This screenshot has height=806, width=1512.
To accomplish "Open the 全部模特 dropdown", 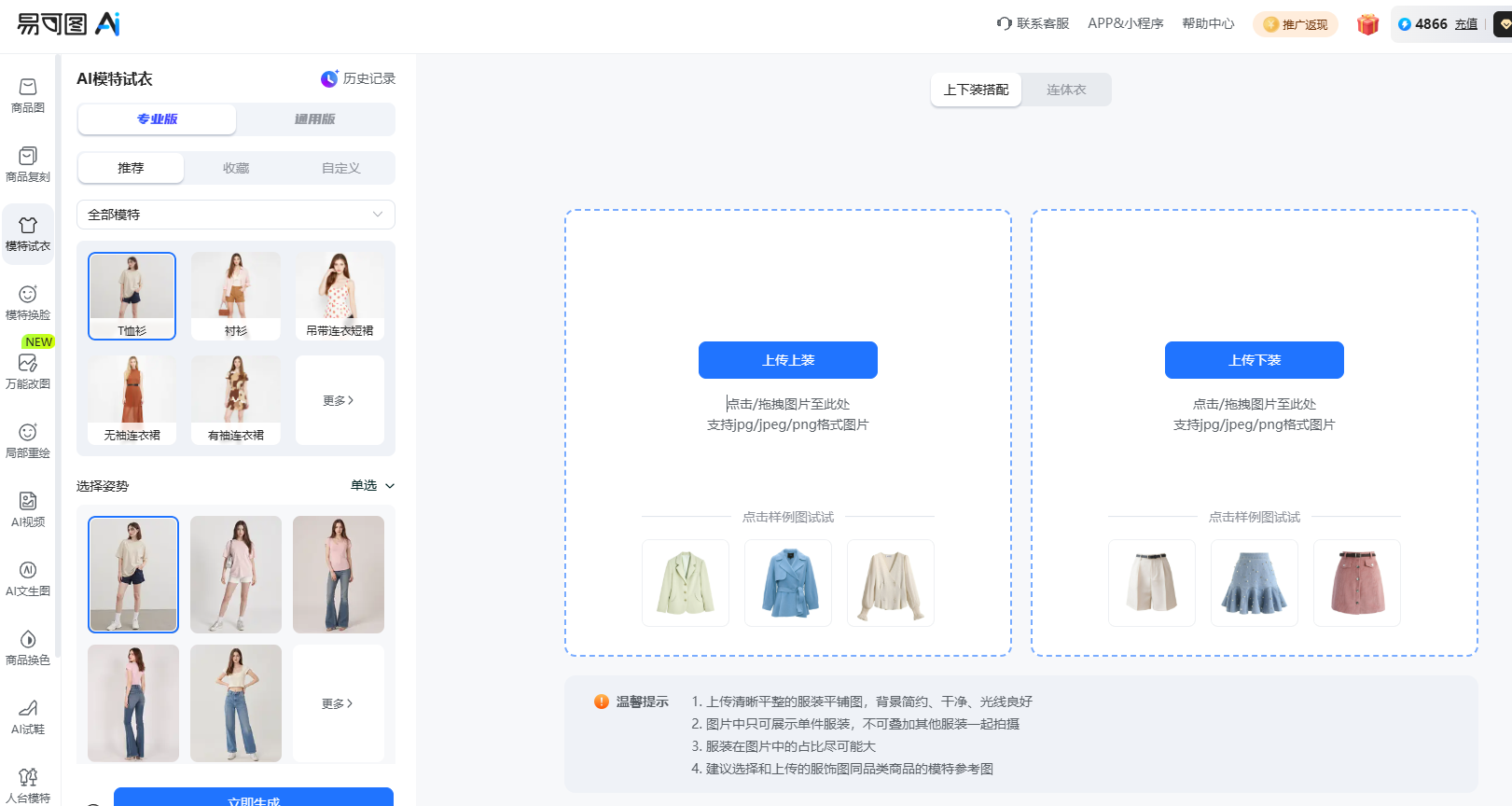I will coord(236,215).
